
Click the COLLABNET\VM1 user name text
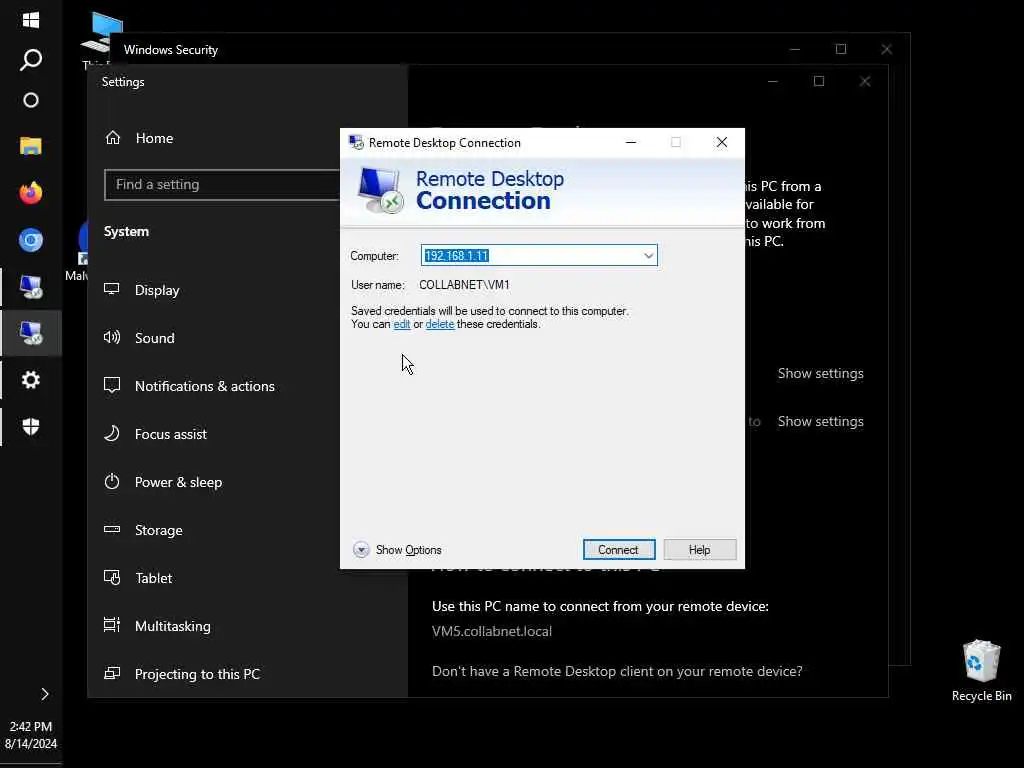click(464, 285)
